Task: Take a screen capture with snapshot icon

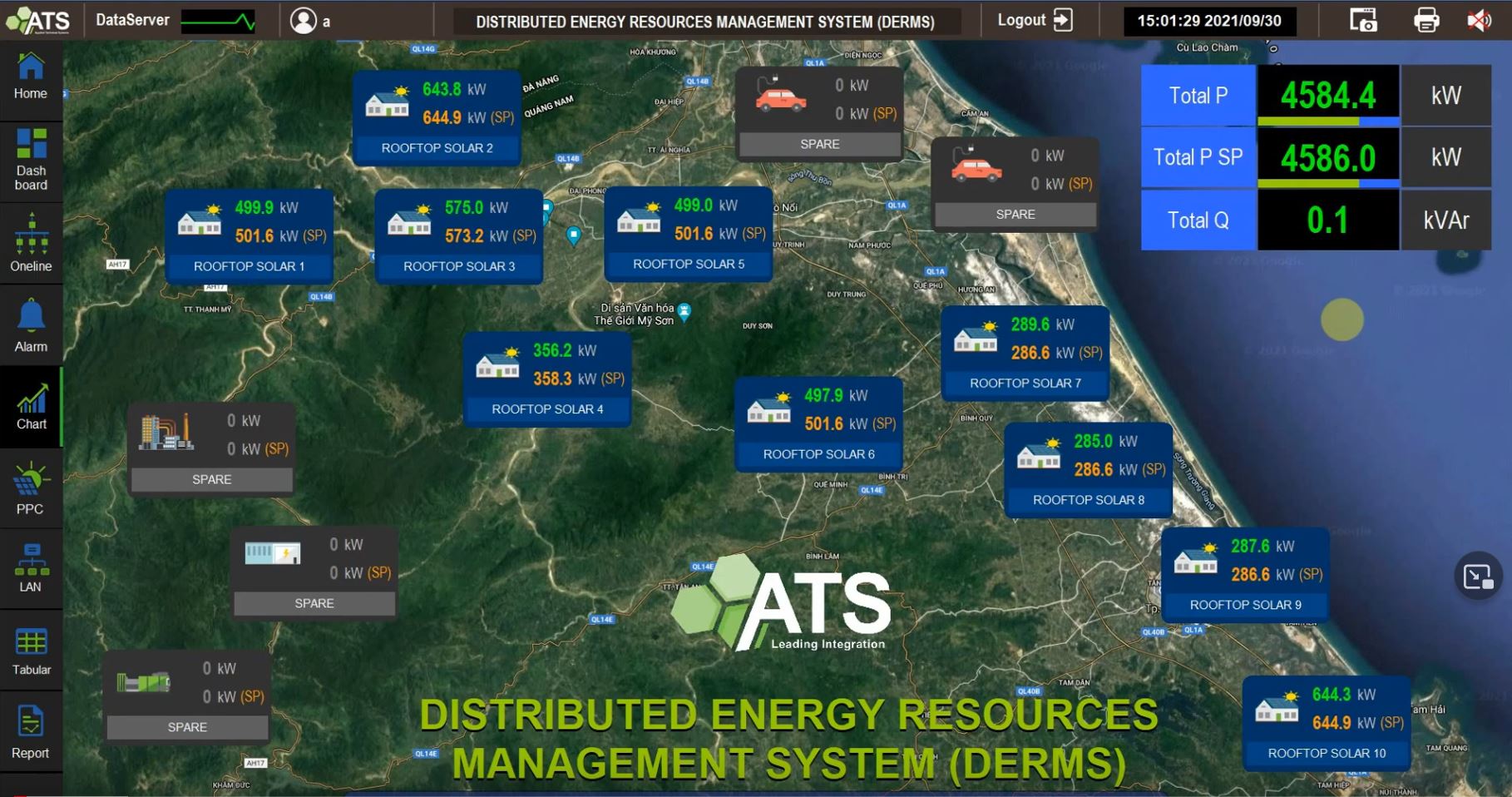Action: click(x=1362, y=20)
